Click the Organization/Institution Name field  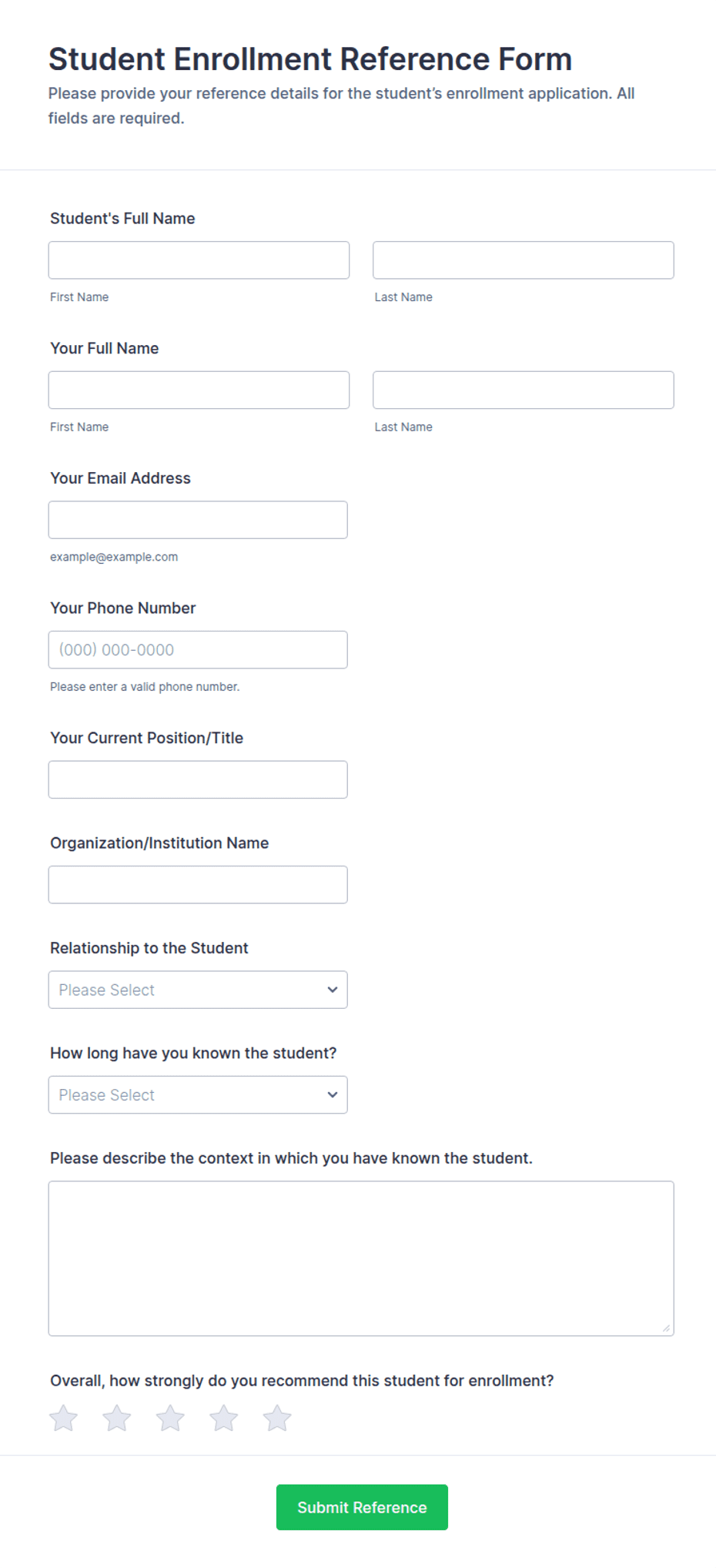click(x=198, y=885)
